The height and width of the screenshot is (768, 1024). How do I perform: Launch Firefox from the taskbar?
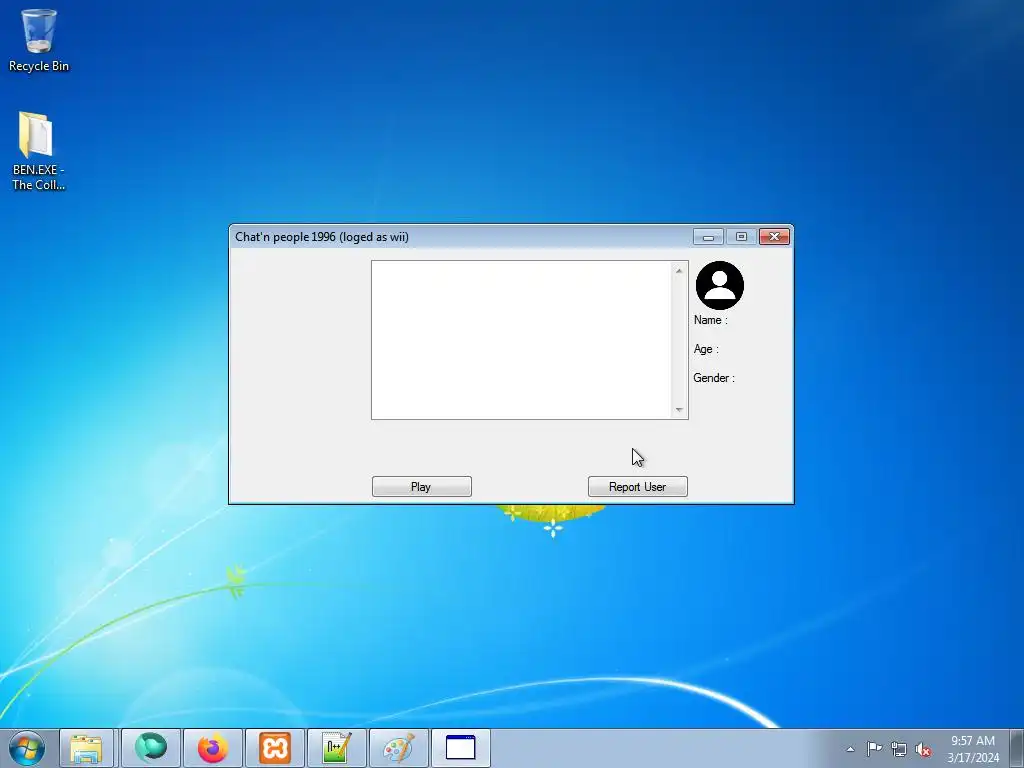[x=212, y=748]
